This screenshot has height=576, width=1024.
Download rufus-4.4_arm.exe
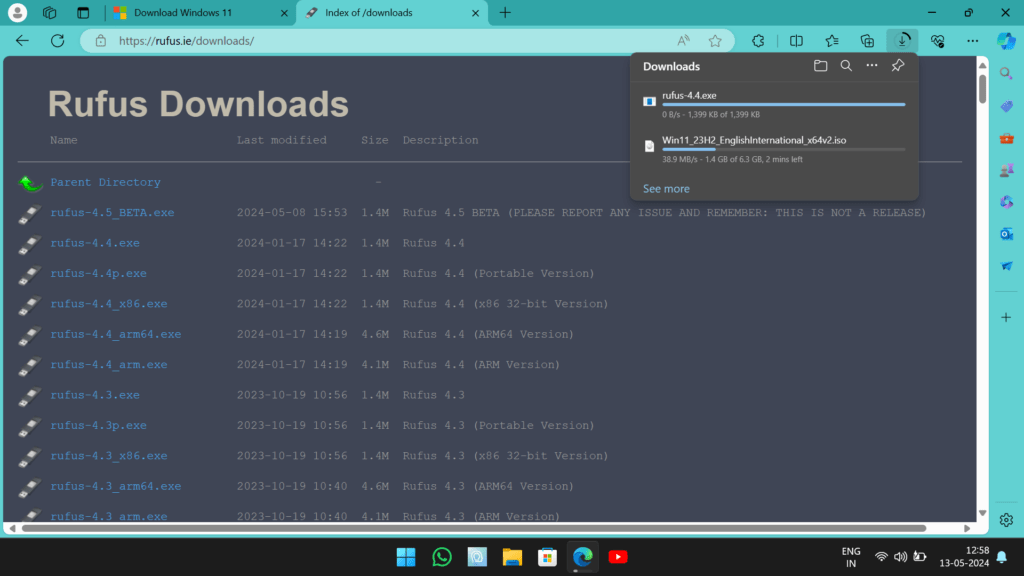pos(108,364)
